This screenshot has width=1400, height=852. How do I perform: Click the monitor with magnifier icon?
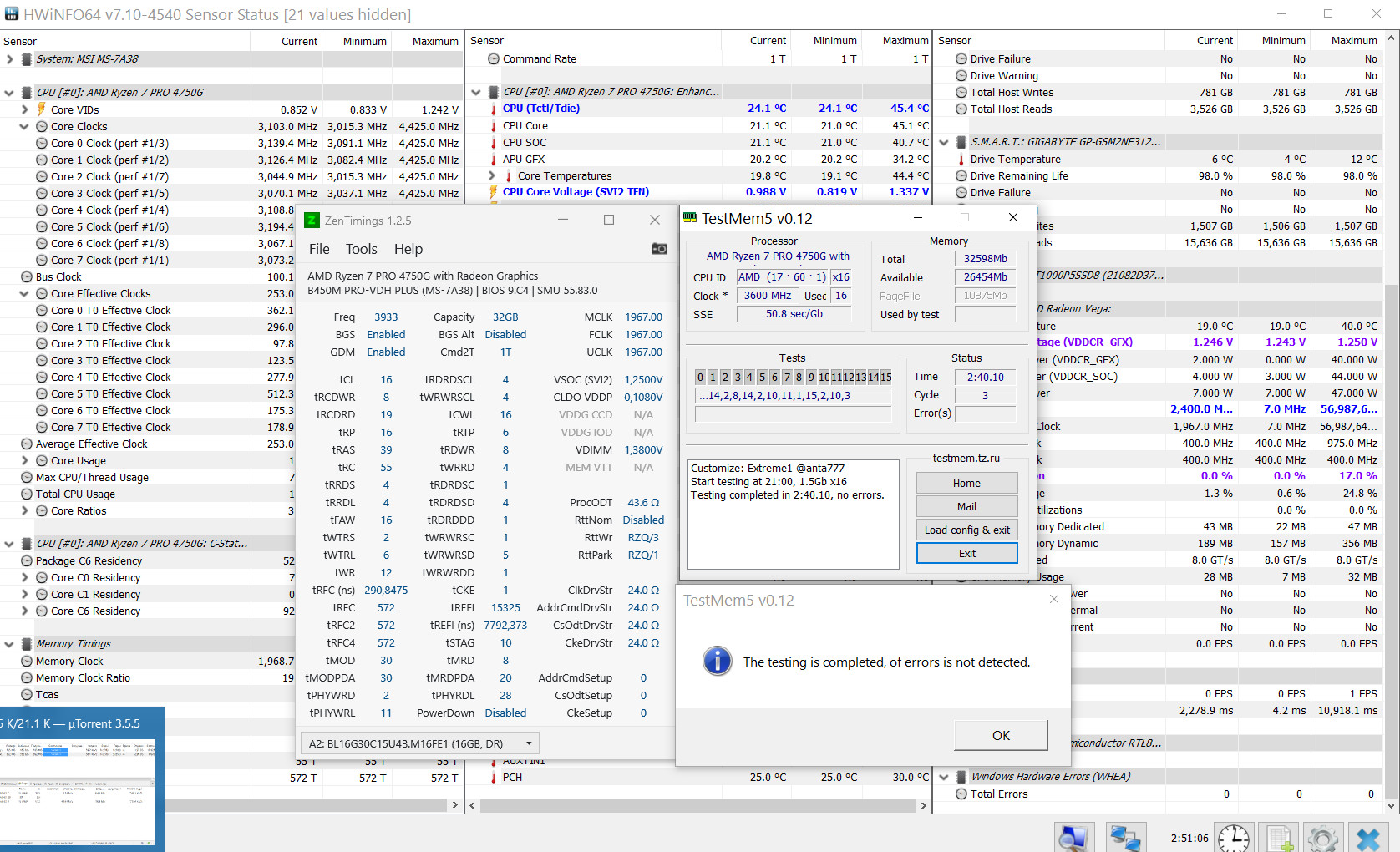[x=1073, y=838]
